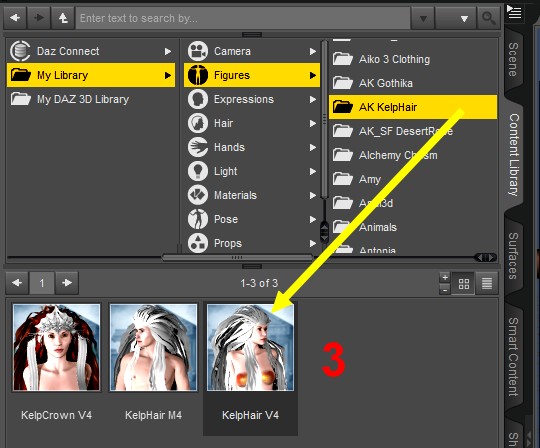Open the AK Gothika folder
Image resolution: width=540 pixels, height=448 pixels.
point(413,83)
